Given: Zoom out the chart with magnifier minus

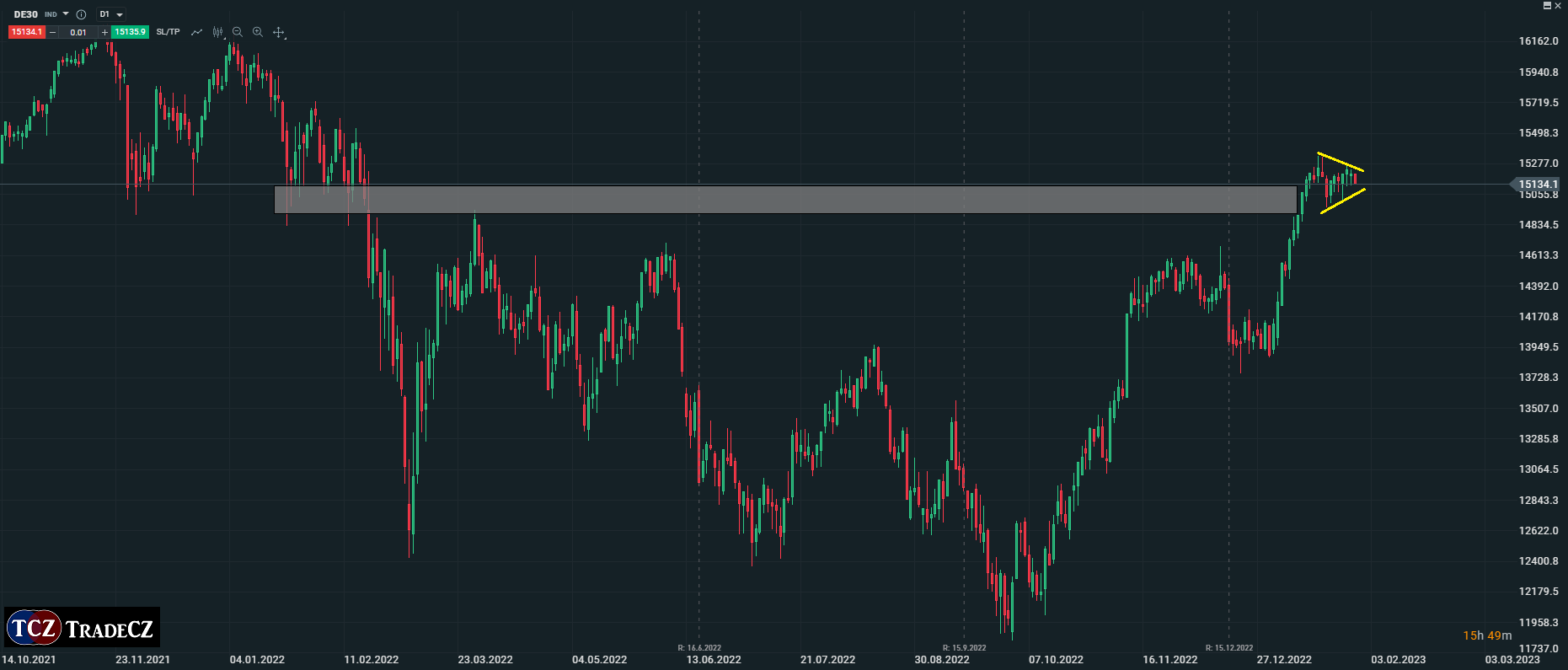Looking at the screenshot, I should click(238, 32).
